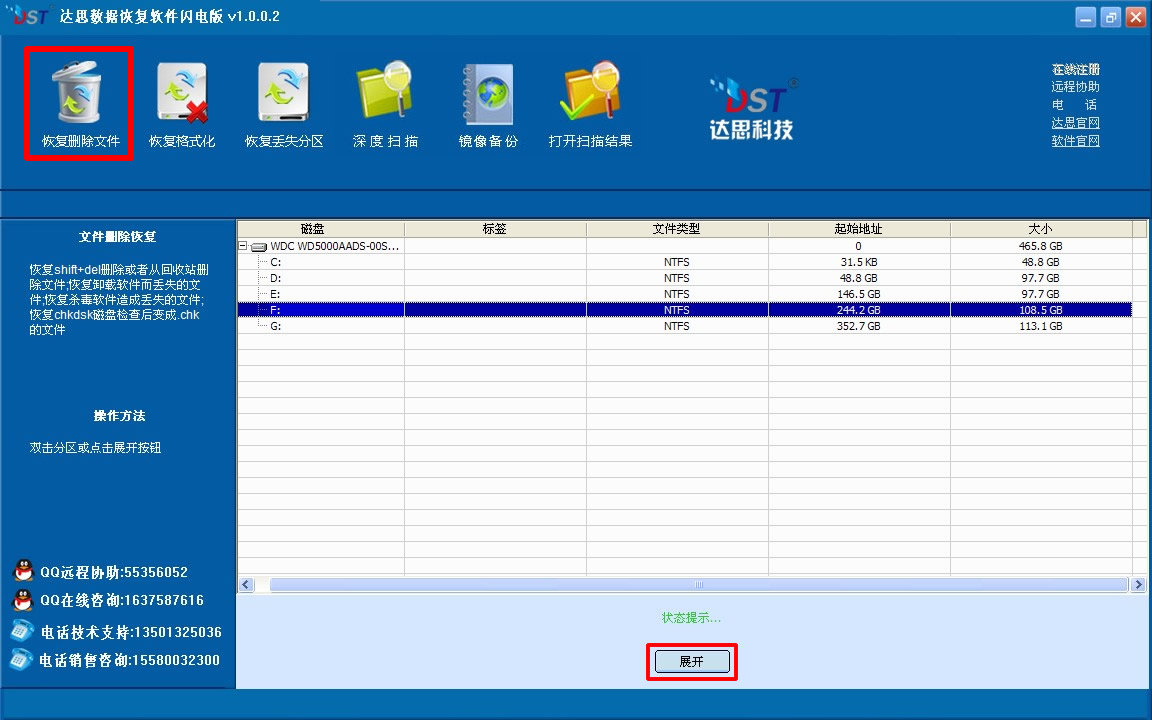Click the 电话销售咨询 phone icon
Screen dimensions: 1152x720
click(21, 659)
